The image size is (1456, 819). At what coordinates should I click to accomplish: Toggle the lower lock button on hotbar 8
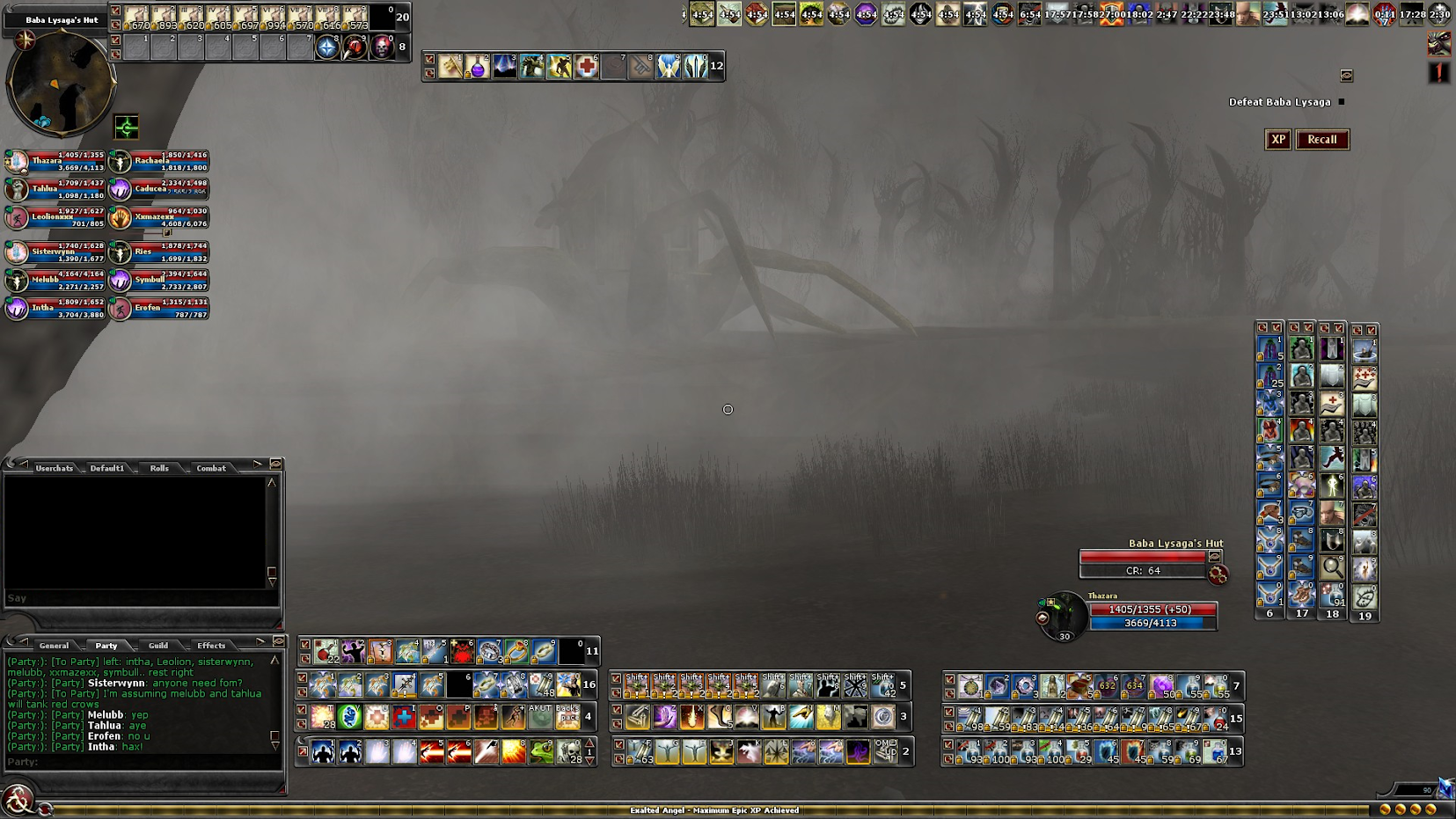[x=115, y=53]
